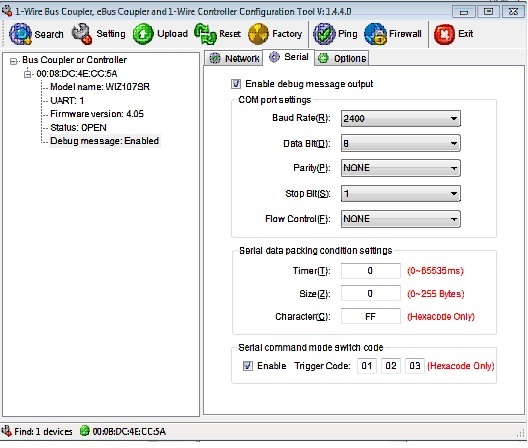Screen dimensions: 528x448
Task: Click the Ping checkmark icon
Action: (x=324, y=34)
